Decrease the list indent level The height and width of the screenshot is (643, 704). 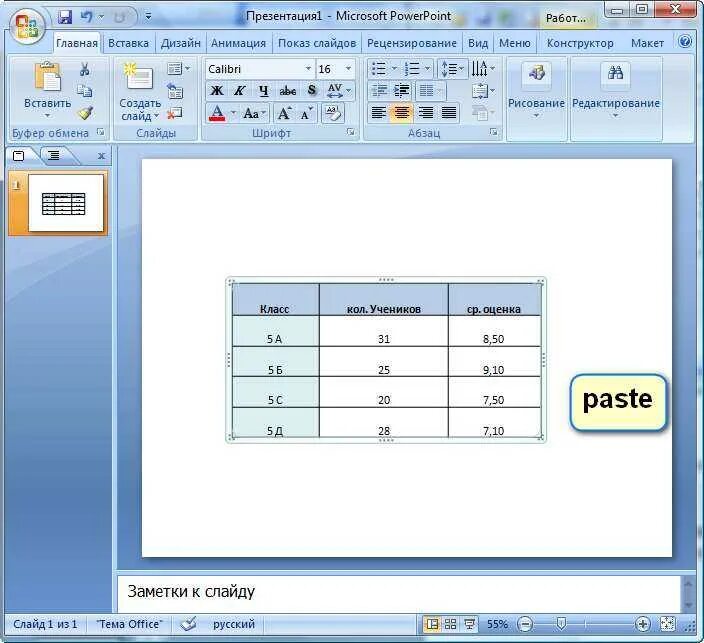(379, 91)
